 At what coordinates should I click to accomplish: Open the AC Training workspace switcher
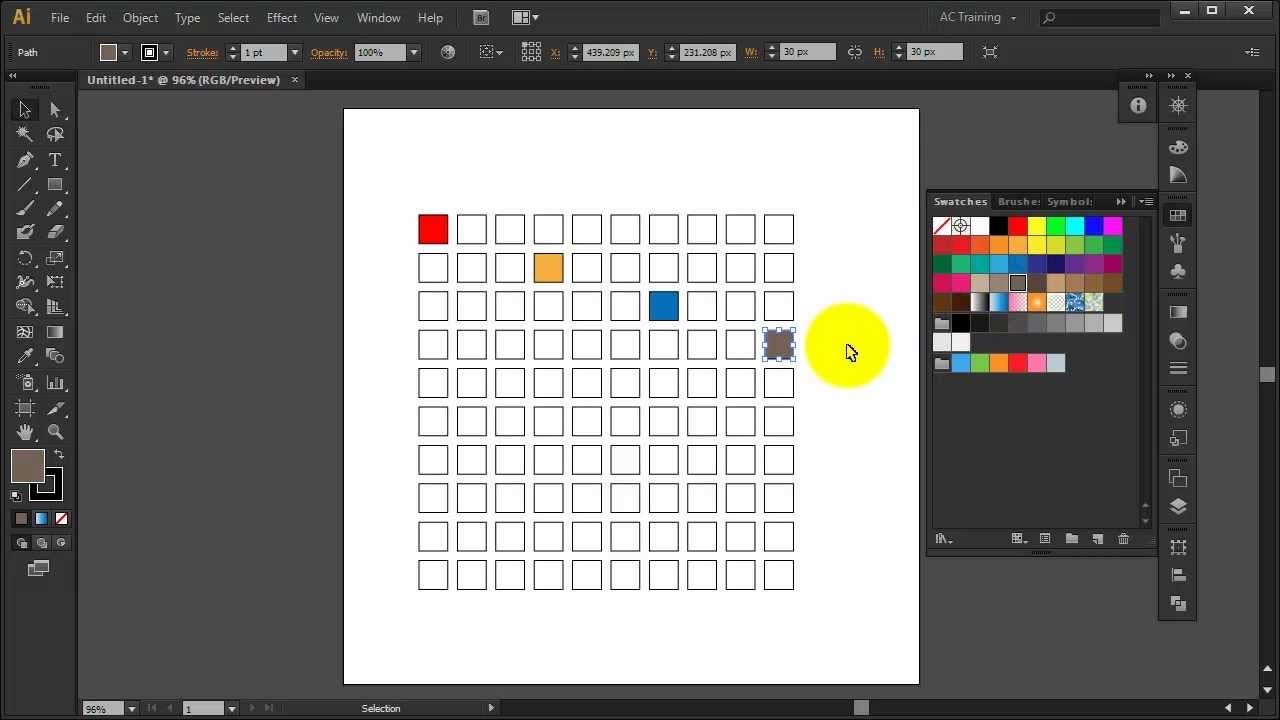[x=977, y=17]
